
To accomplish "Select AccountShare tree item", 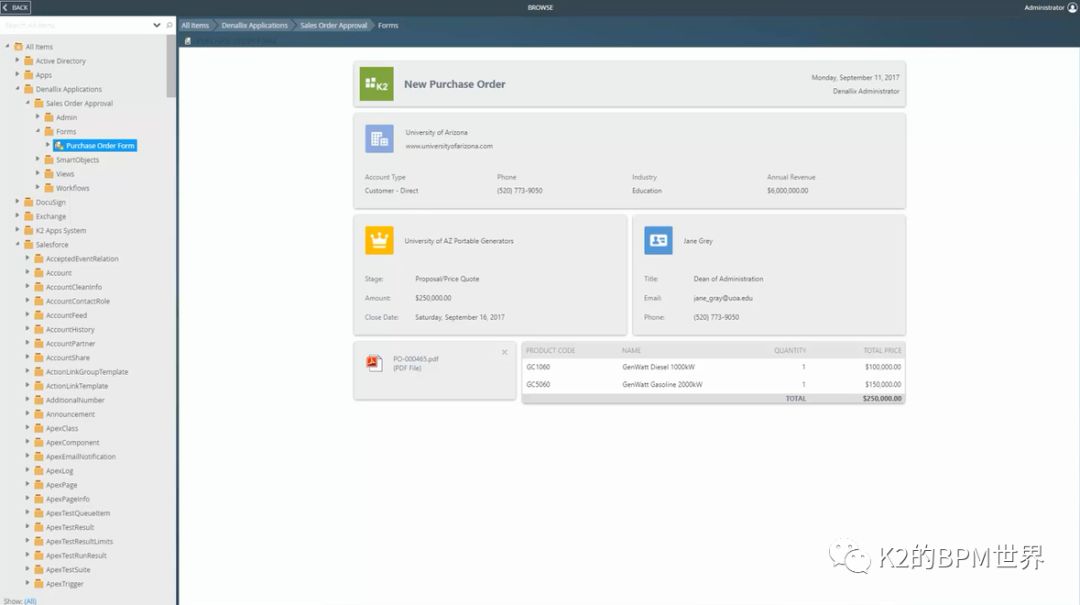I will (x=68, y=358).
